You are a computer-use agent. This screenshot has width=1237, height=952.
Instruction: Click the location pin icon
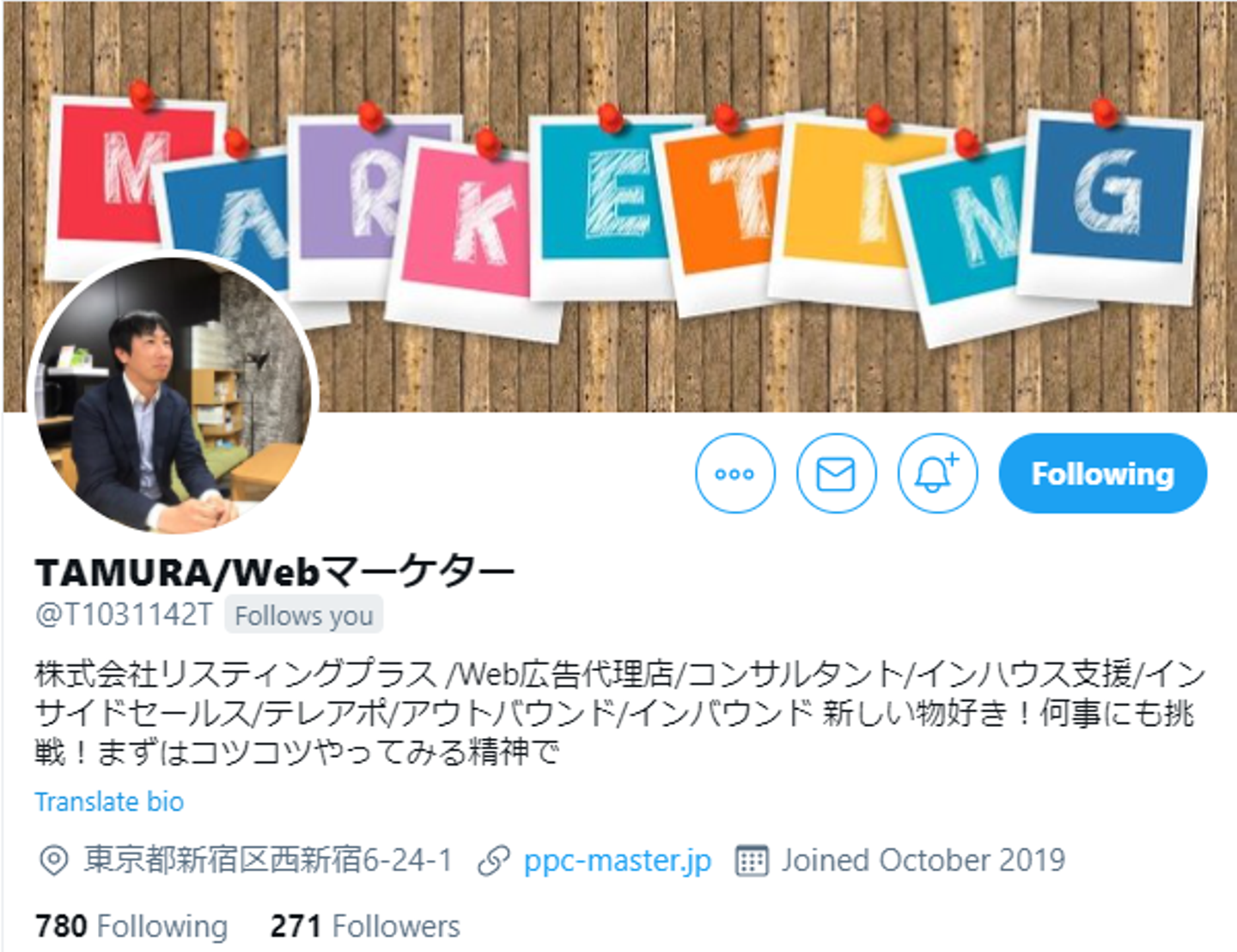pyautogui.click(x=53, y=860)
